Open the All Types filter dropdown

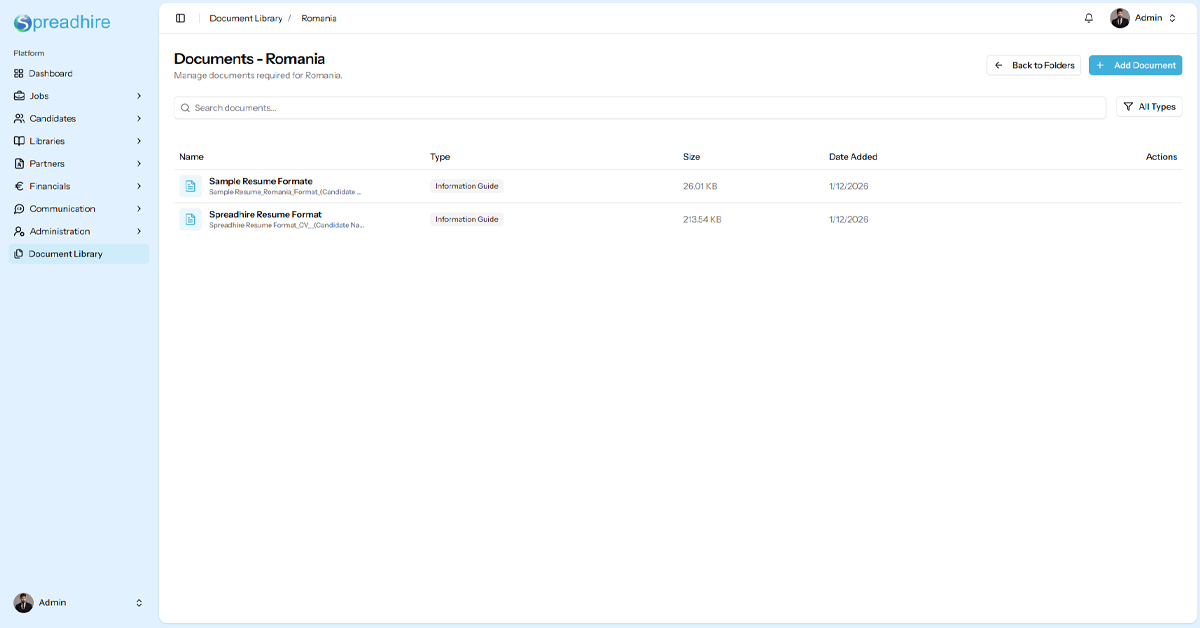(1149, 107)
